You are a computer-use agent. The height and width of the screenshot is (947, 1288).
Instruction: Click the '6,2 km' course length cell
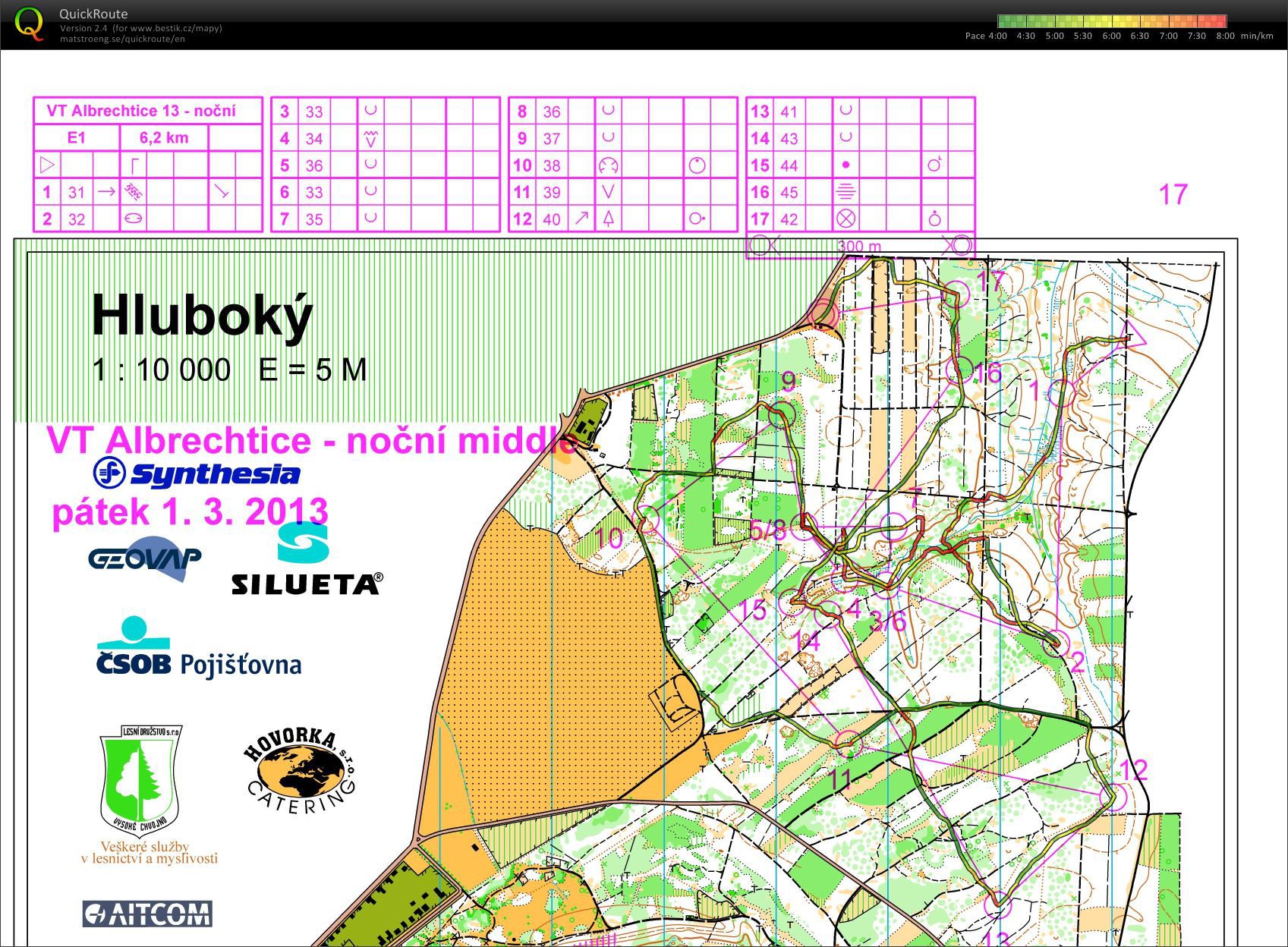pos(164,137)
